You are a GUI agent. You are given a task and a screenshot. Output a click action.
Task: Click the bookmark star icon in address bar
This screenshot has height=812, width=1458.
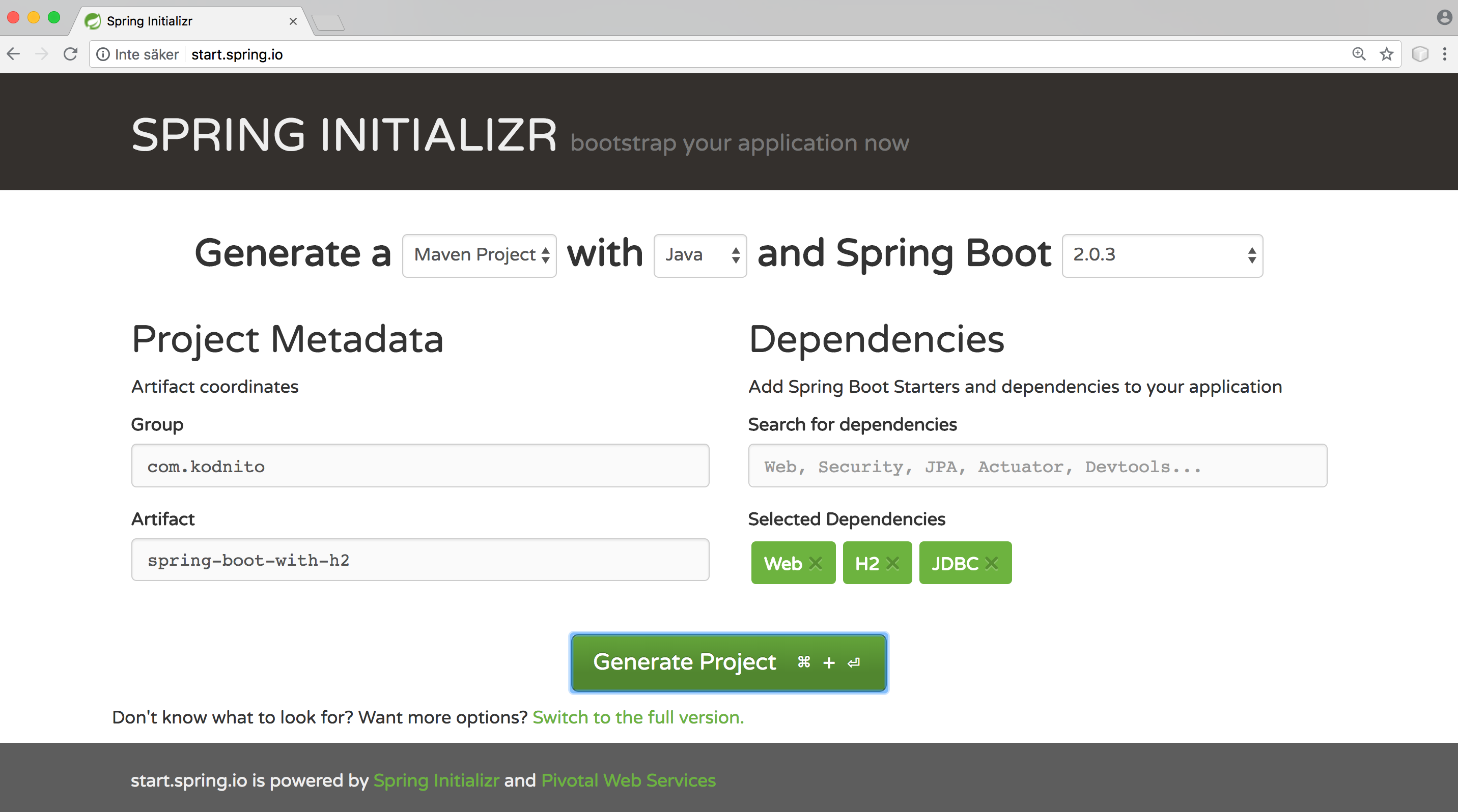(1388, 55)
